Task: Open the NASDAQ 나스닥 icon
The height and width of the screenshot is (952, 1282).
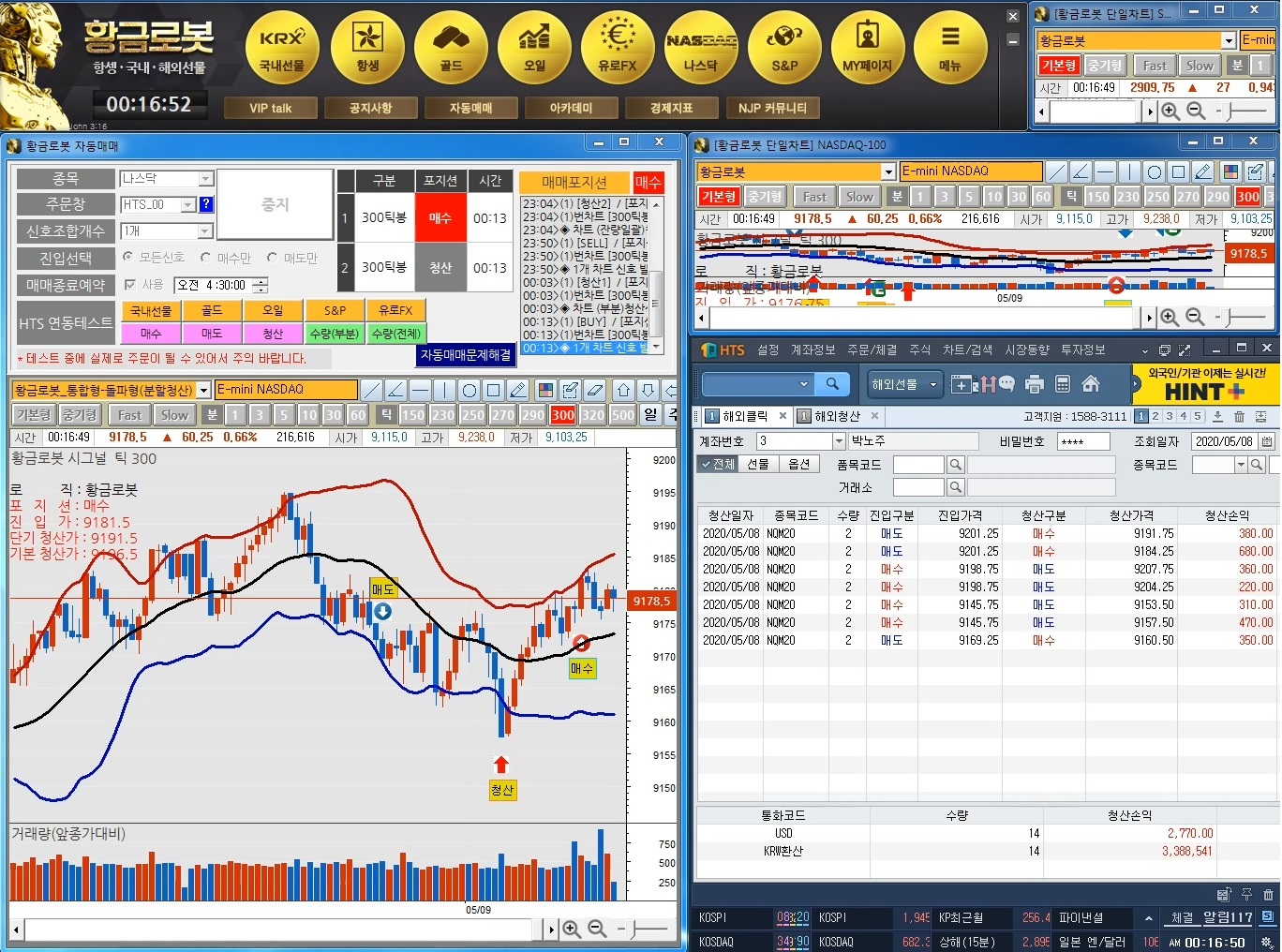Action: pyautogui.click(x=701, y=49)
